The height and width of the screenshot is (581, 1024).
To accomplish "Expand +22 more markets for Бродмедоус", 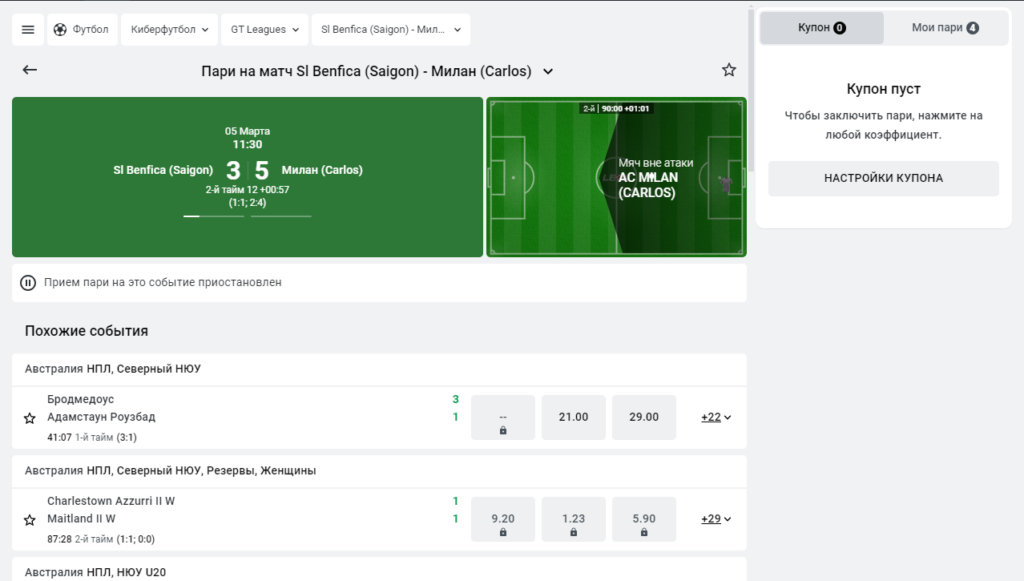I will (x=716, y=417).
